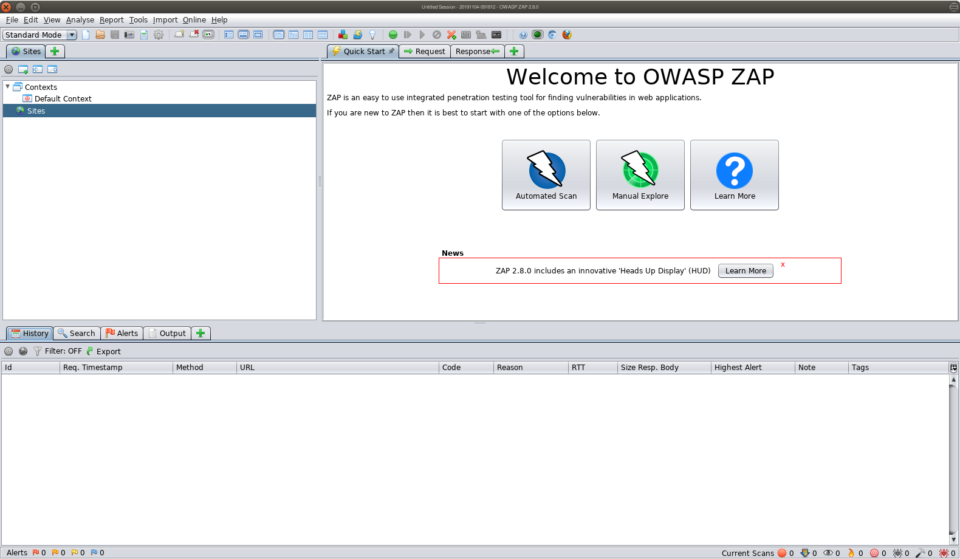Click the Expand Sites tabs layout icon
Screen dimensions: 960x559
228,35
